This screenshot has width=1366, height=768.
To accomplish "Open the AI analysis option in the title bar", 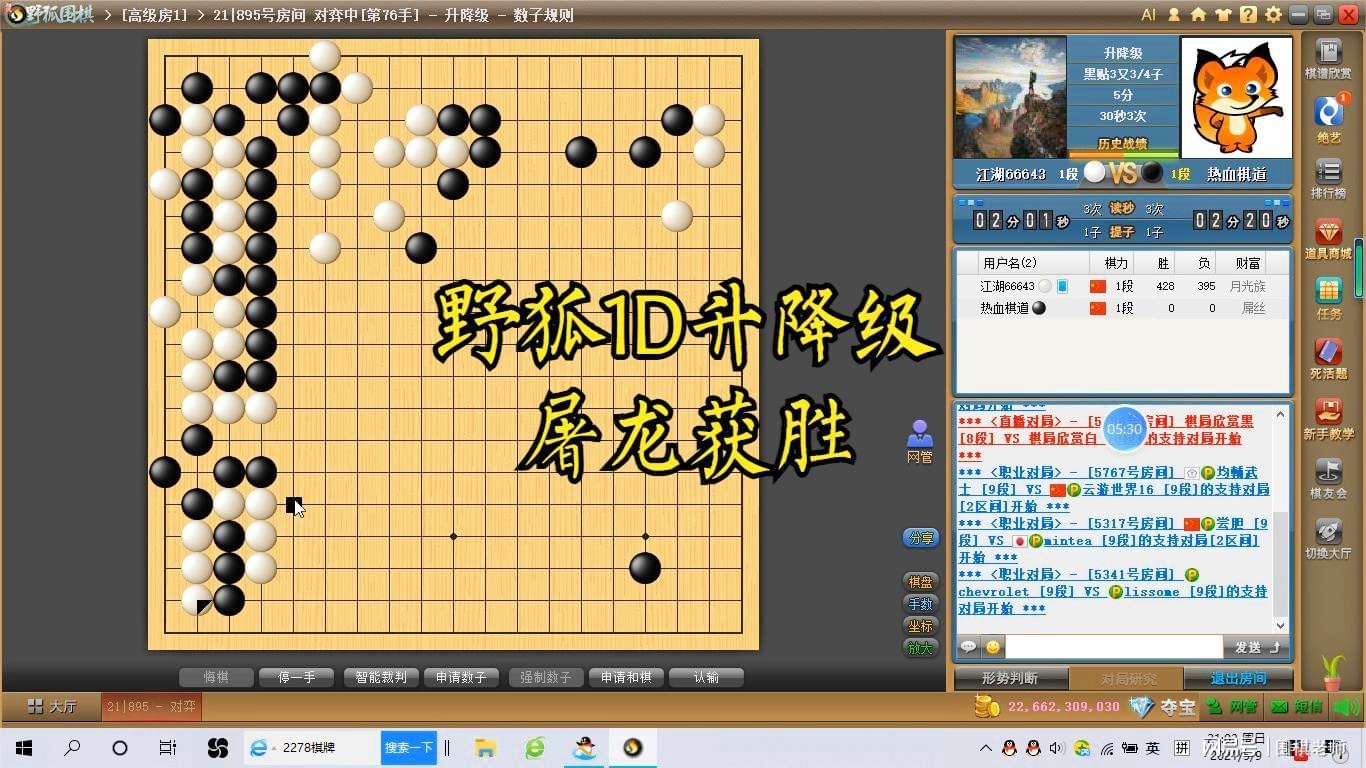I will coord(1148,15).
